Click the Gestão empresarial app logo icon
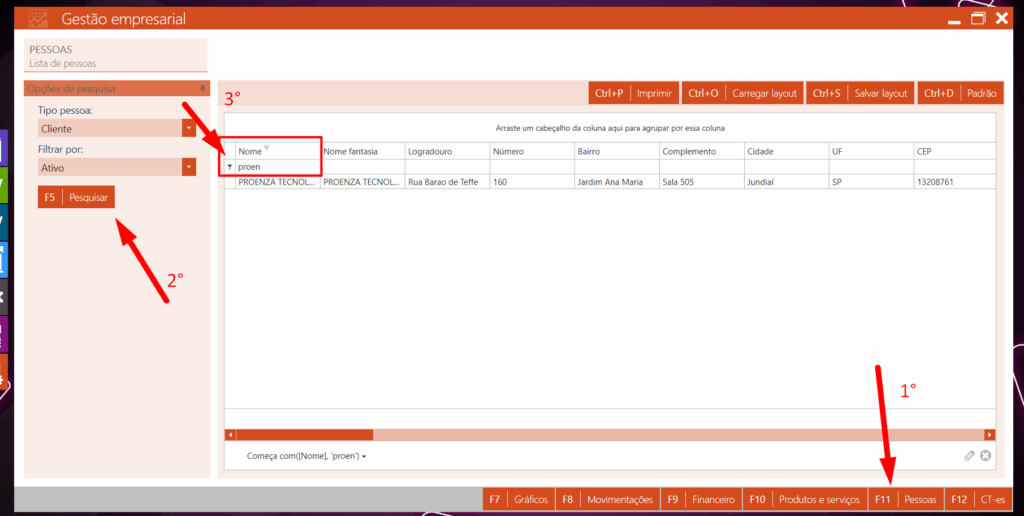Image resolution: width=1024 pixels, height=516 pixels. point(37,19)
